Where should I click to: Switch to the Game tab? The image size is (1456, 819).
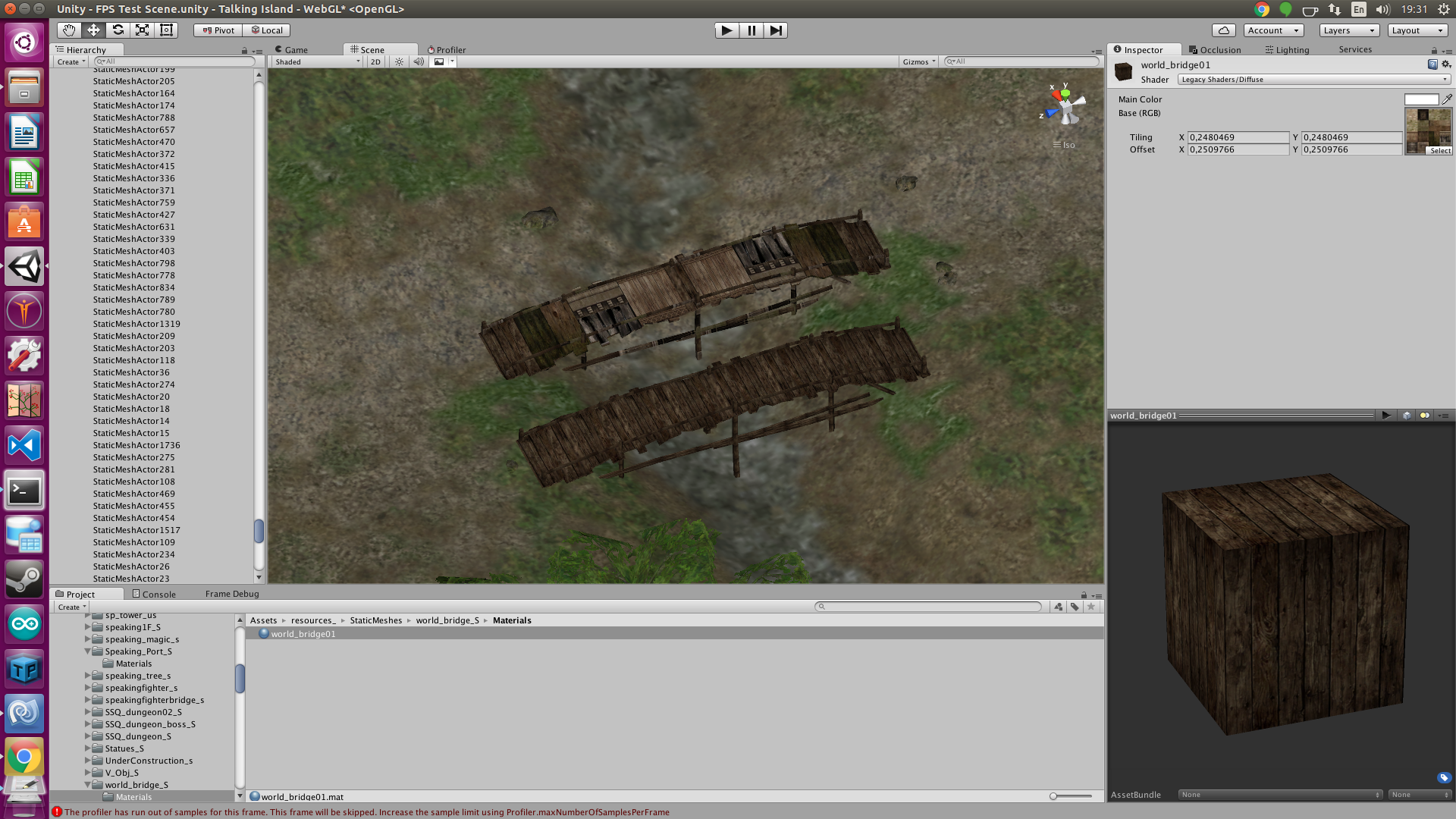tap(291, 50)
